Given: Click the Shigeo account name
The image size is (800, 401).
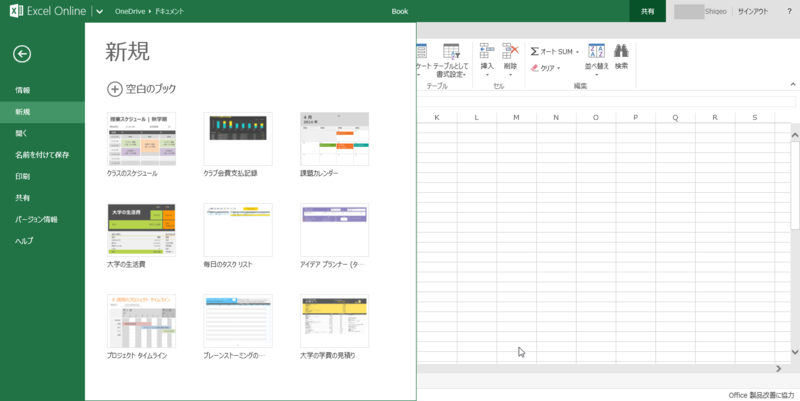Looking at the screenshot, I should tap(715, 11).
